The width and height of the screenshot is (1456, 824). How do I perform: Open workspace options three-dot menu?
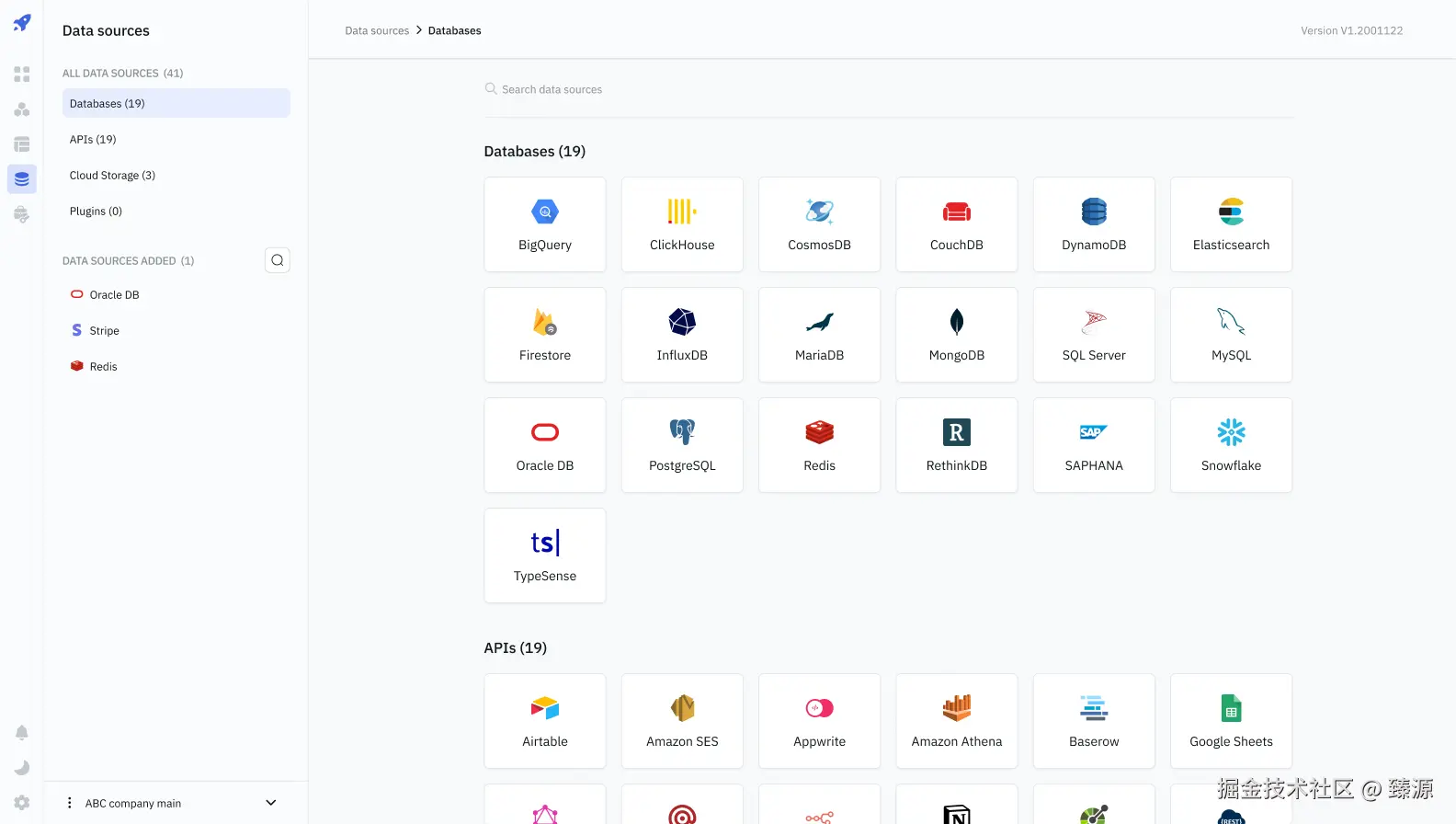tap(70, 803)
